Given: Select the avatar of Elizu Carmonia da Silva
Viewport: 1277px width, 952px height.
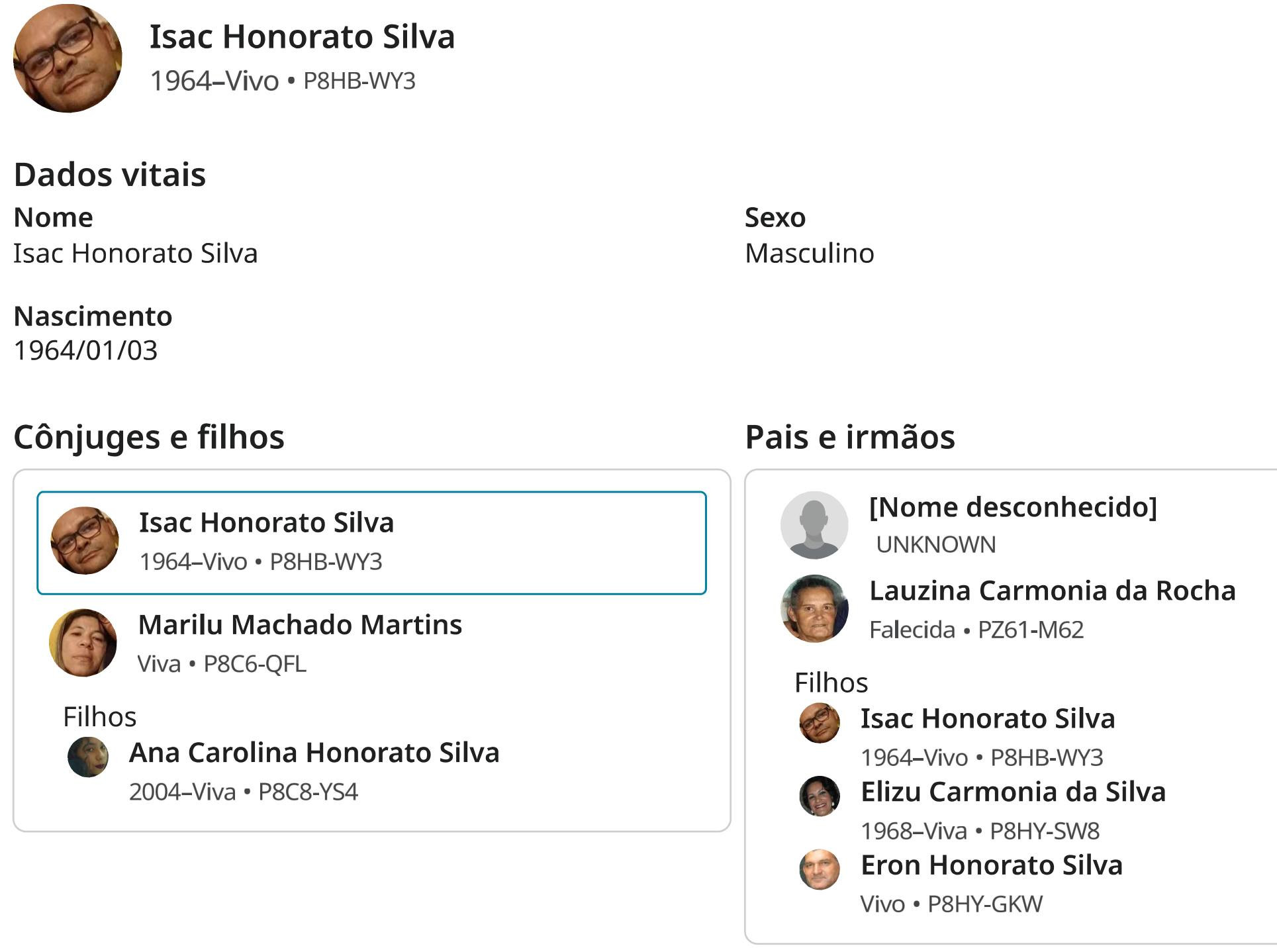Looking at the screenshot, I should pyautogui.click(x=820, y=796).
